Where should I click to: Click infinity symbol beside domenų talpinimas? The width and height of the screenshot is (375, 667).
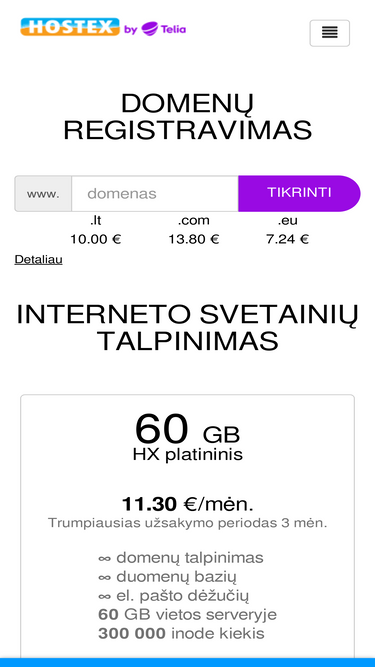[105, 558]
